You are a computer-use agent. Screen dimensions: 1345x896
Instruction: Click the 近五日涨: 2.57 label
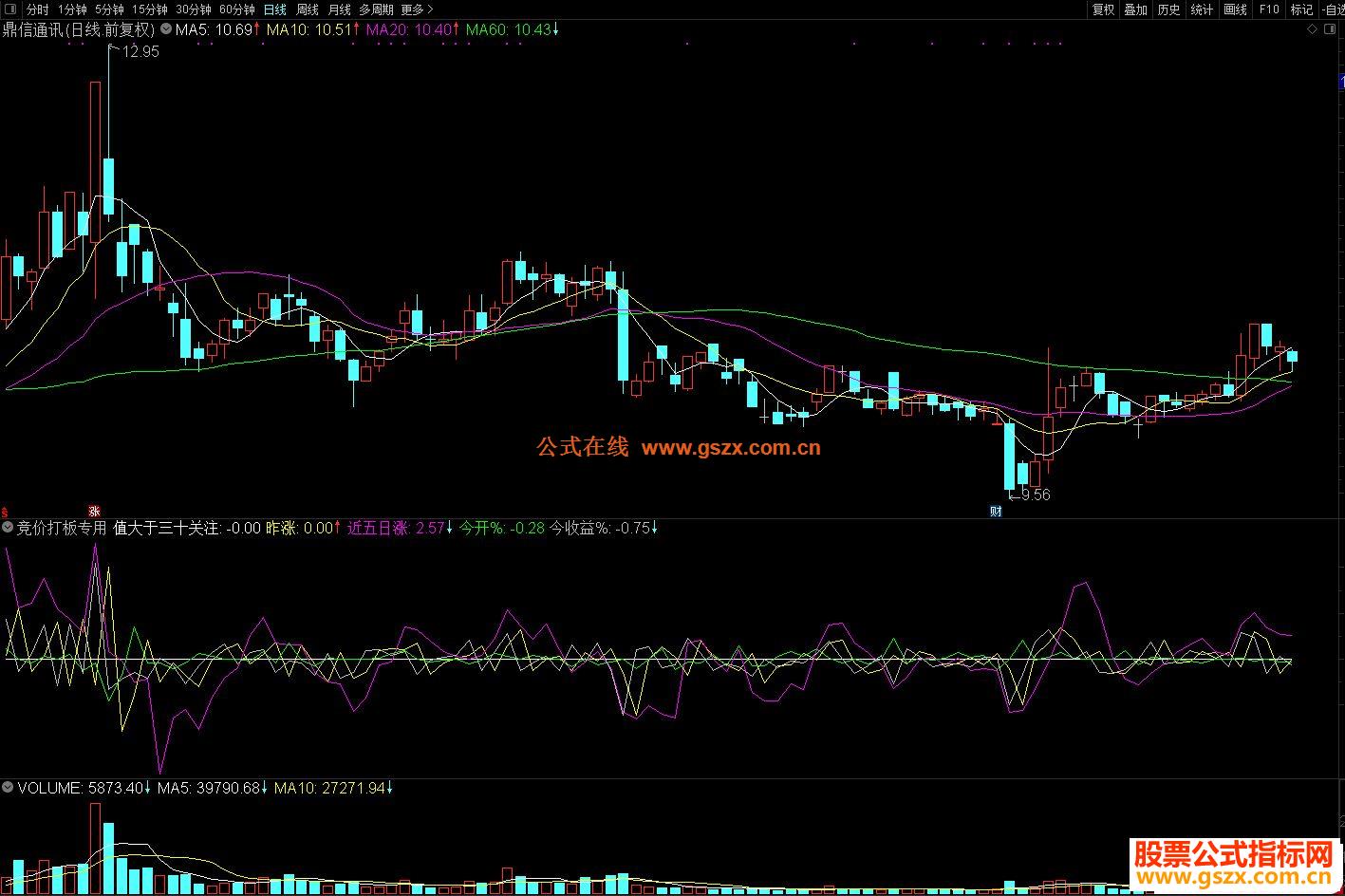[401, 528]
